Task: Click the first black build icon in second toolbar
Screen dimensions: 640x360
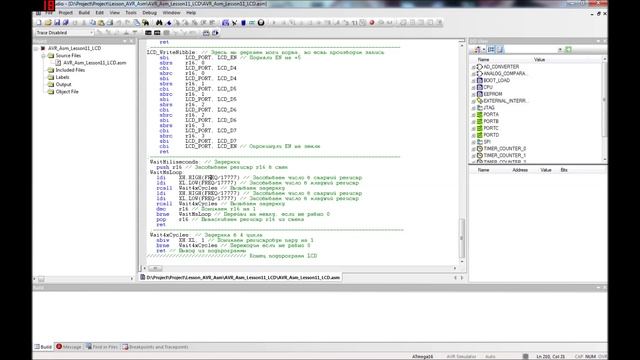Action: click(148, 33)
